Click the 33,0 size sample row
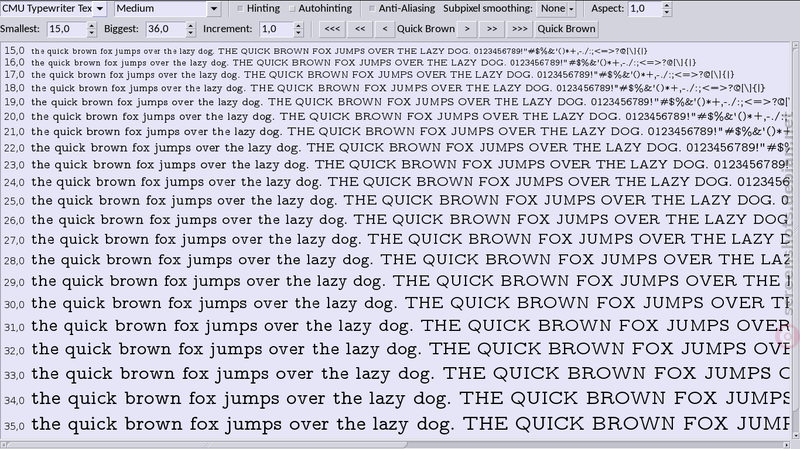The image size is (800, 449). (396, 374)
